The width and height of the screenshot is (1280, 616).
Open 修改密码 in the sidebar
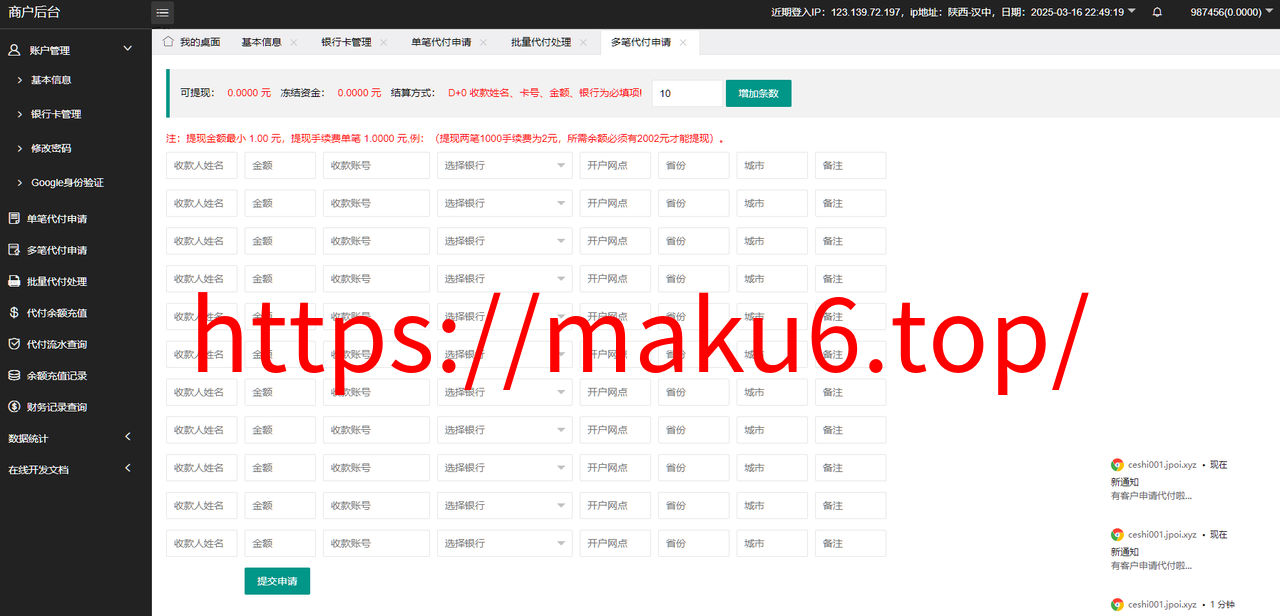click(x=51, y=148)
